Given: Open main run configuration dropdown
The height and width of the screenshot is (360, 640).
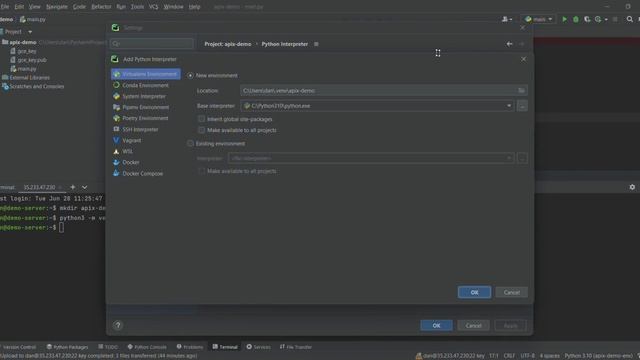Looking at the screenshot, I should pyautogui.click(x=539, y=19).
